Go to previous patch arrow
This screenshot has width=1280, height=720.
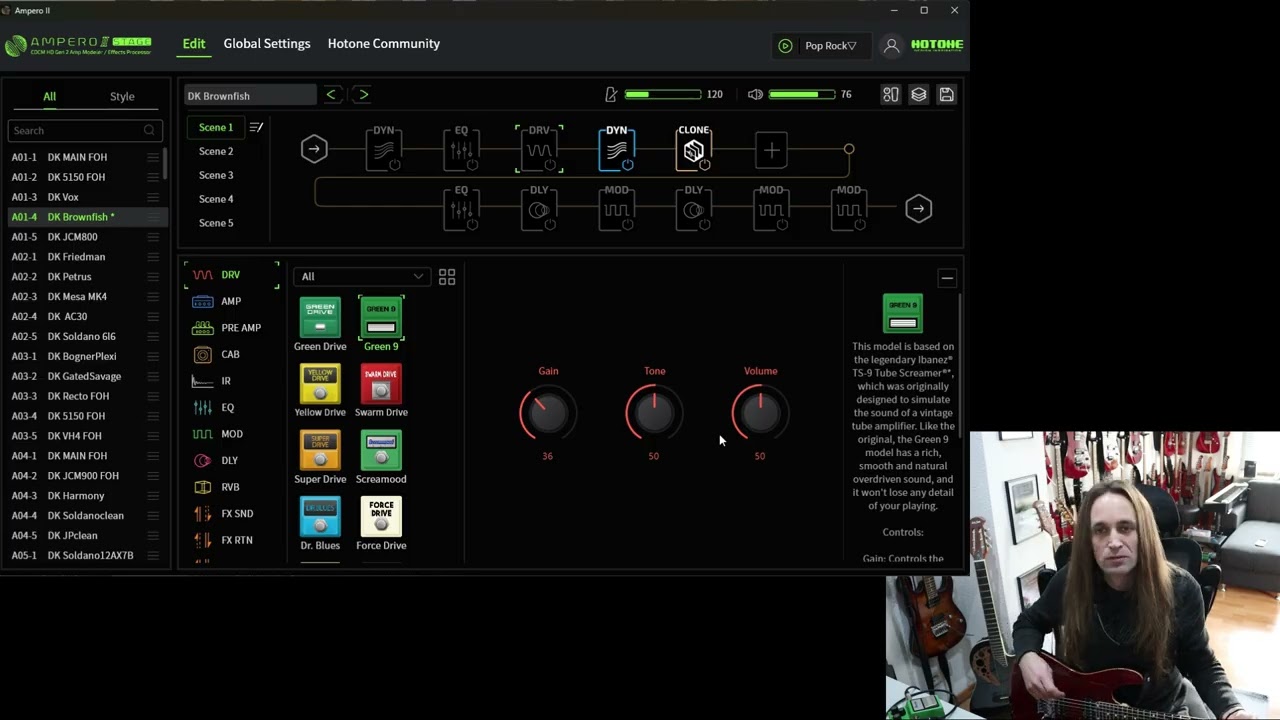tap(331, 94)
